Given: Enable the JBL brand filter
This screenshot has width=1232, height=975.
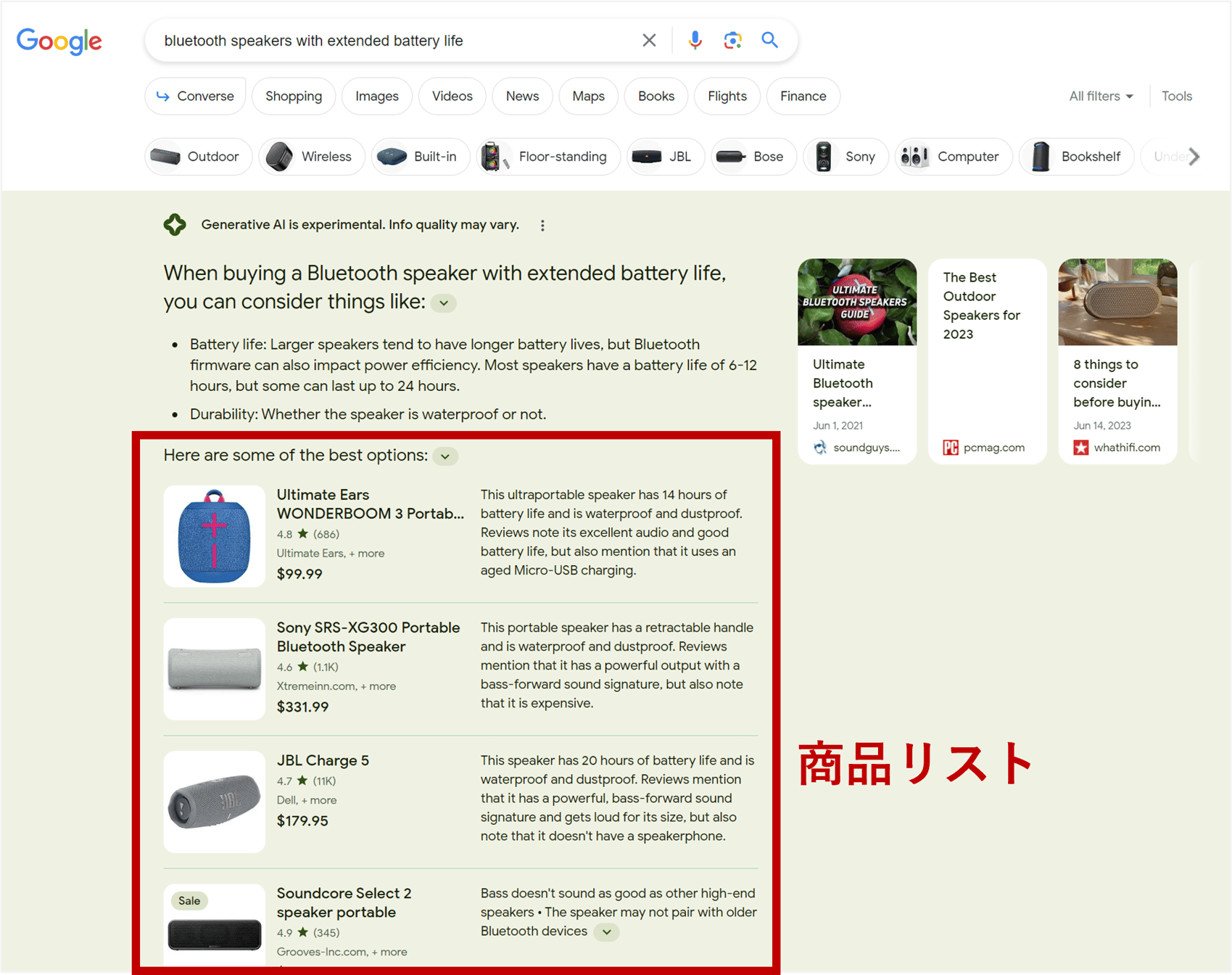Looking at the screenshot, I should [665, 156].
